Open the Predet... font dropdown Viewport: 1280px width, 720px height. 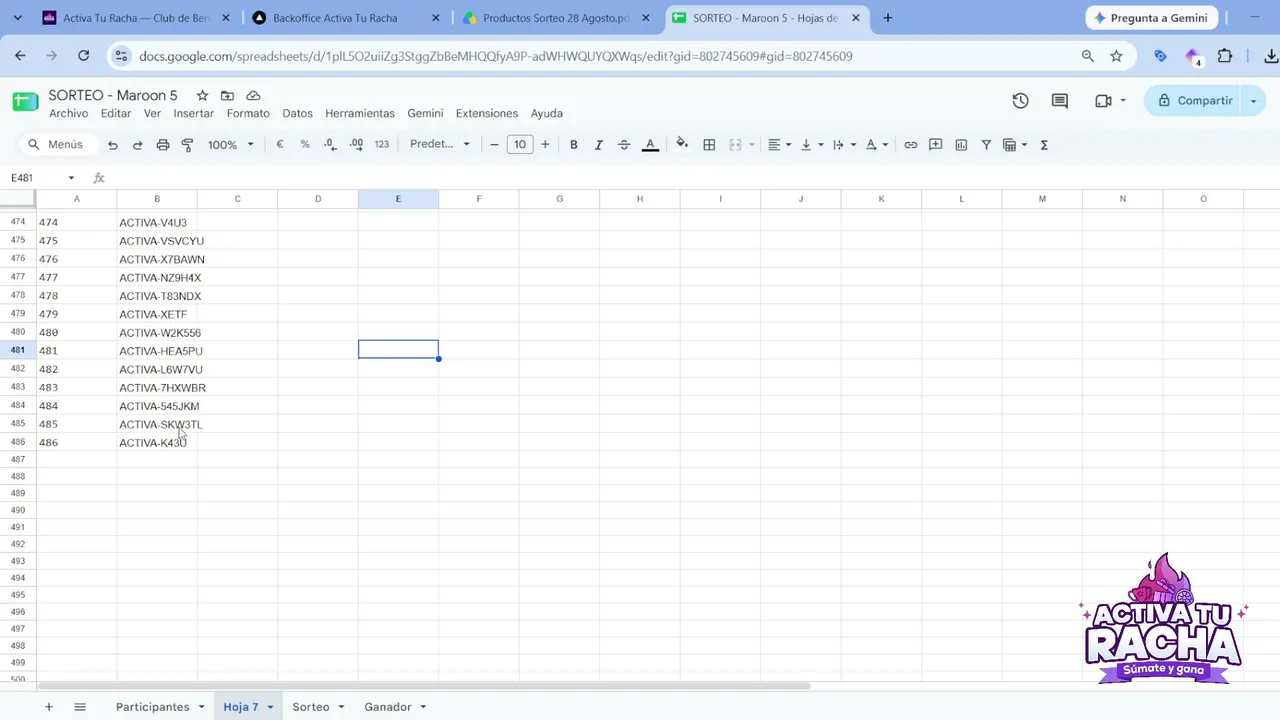pyautogui.click(x=440, y=145)
